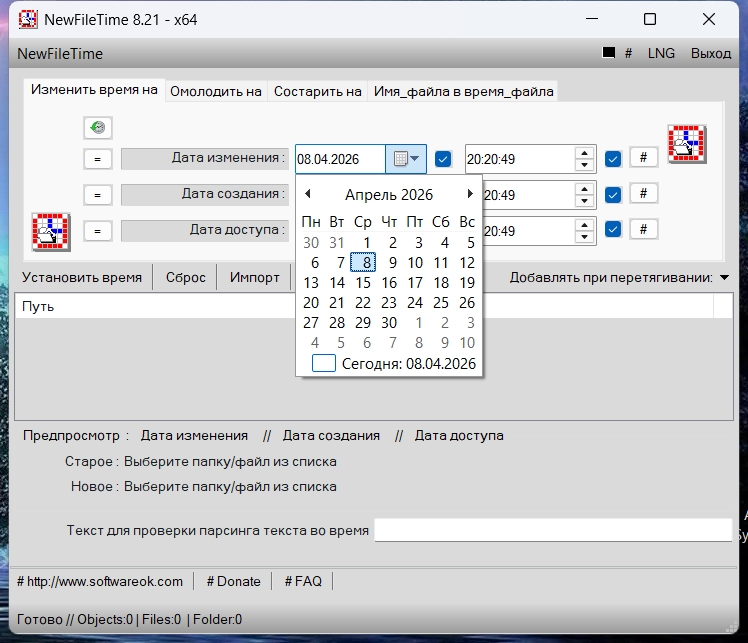Image resolution: width=748 pixels, height=643 pixels.
Task: Open the LNG language menu
Action: coord(661,53)
